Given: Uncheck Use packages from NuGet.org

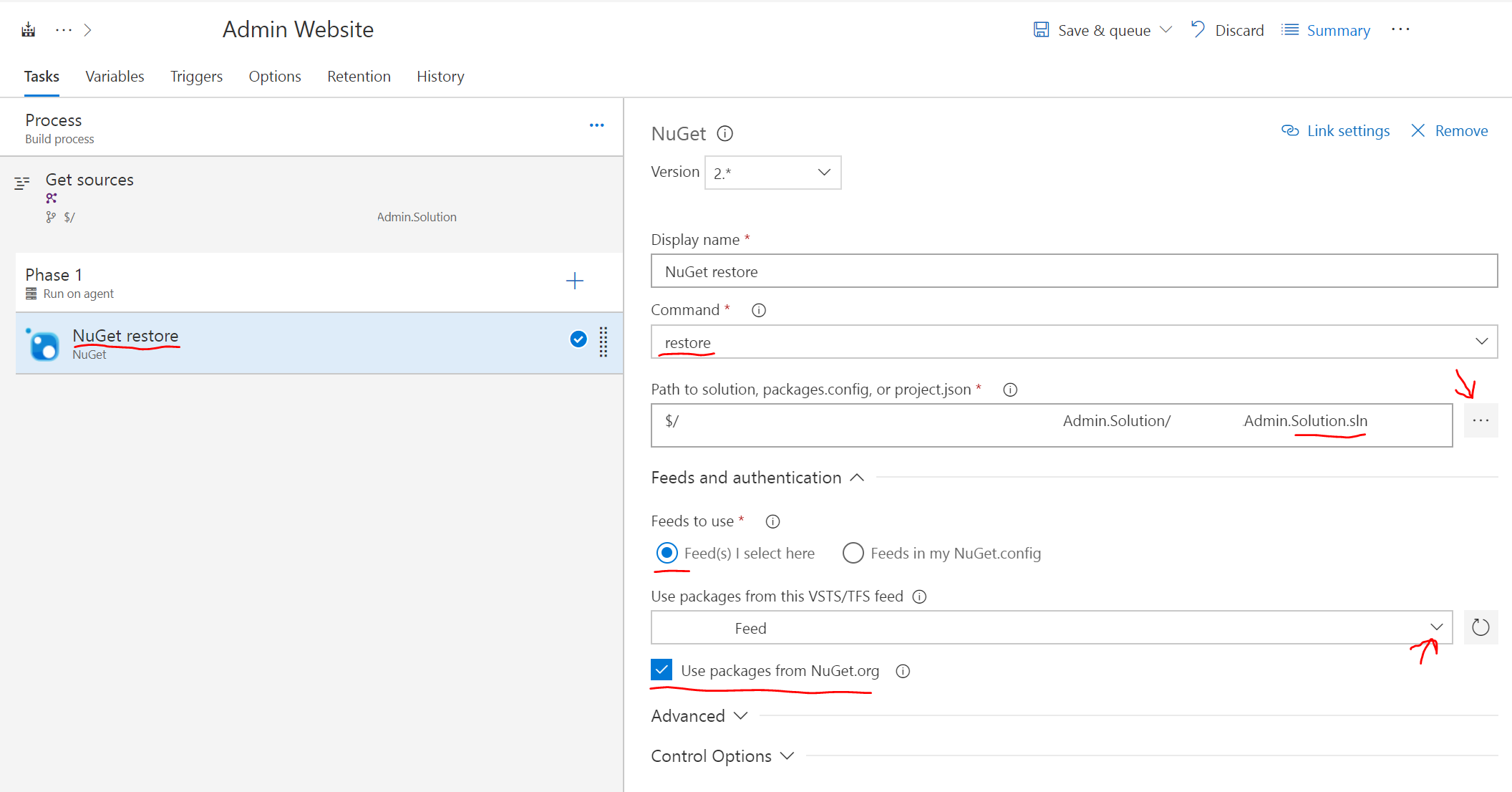Looking at the screenshot, I should [661, 670].
